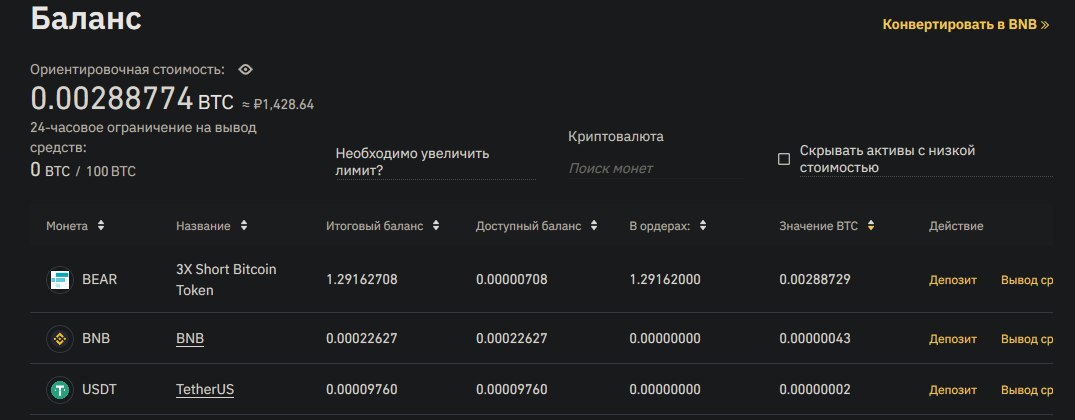
Task: Click the Действие column header
Action: [x=956, y=225]
